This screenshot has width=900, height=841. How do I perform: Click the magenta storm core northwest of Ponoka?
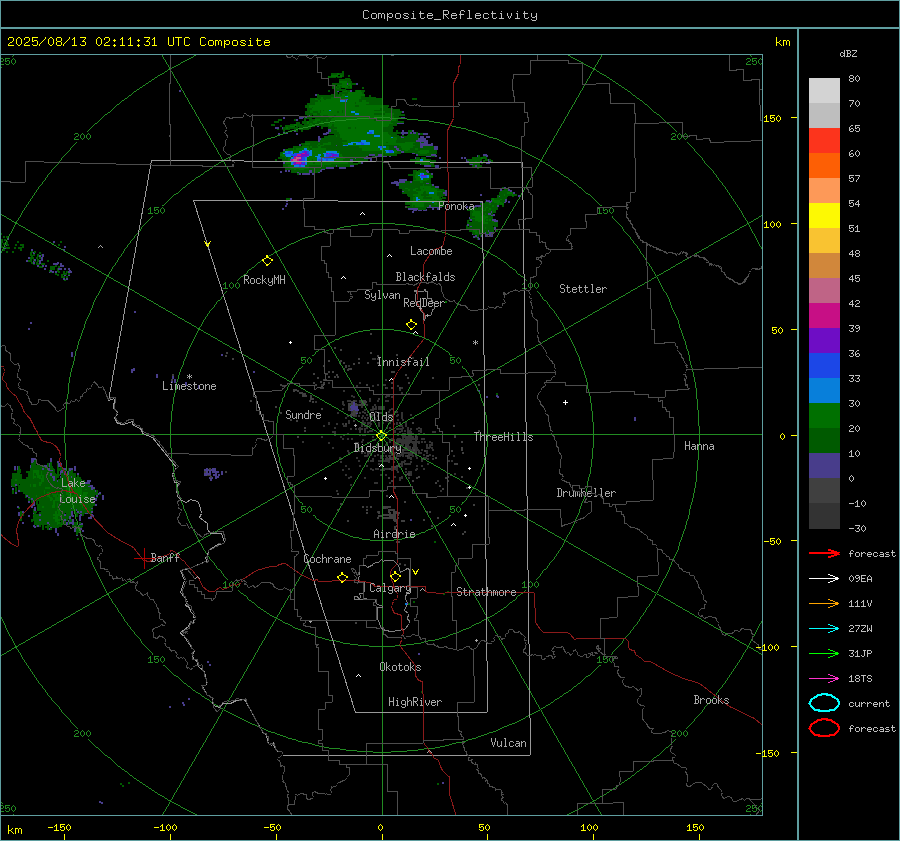pyautogui.click(x=299, y=159)
